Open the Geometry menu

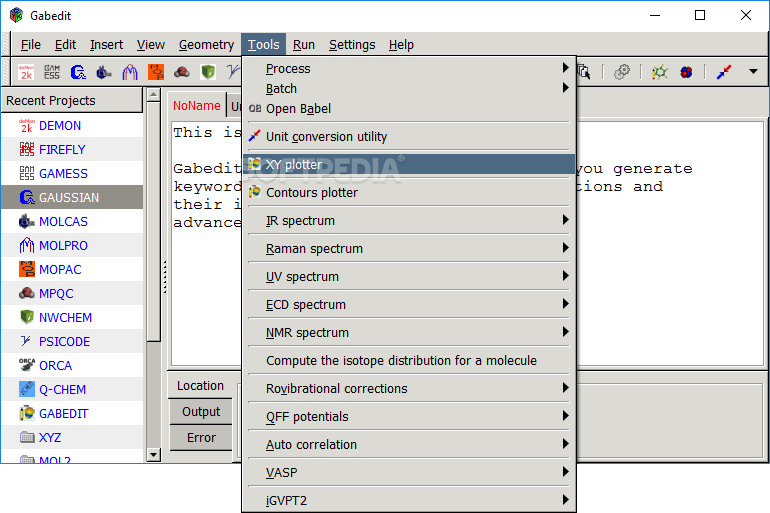point(206,45)
